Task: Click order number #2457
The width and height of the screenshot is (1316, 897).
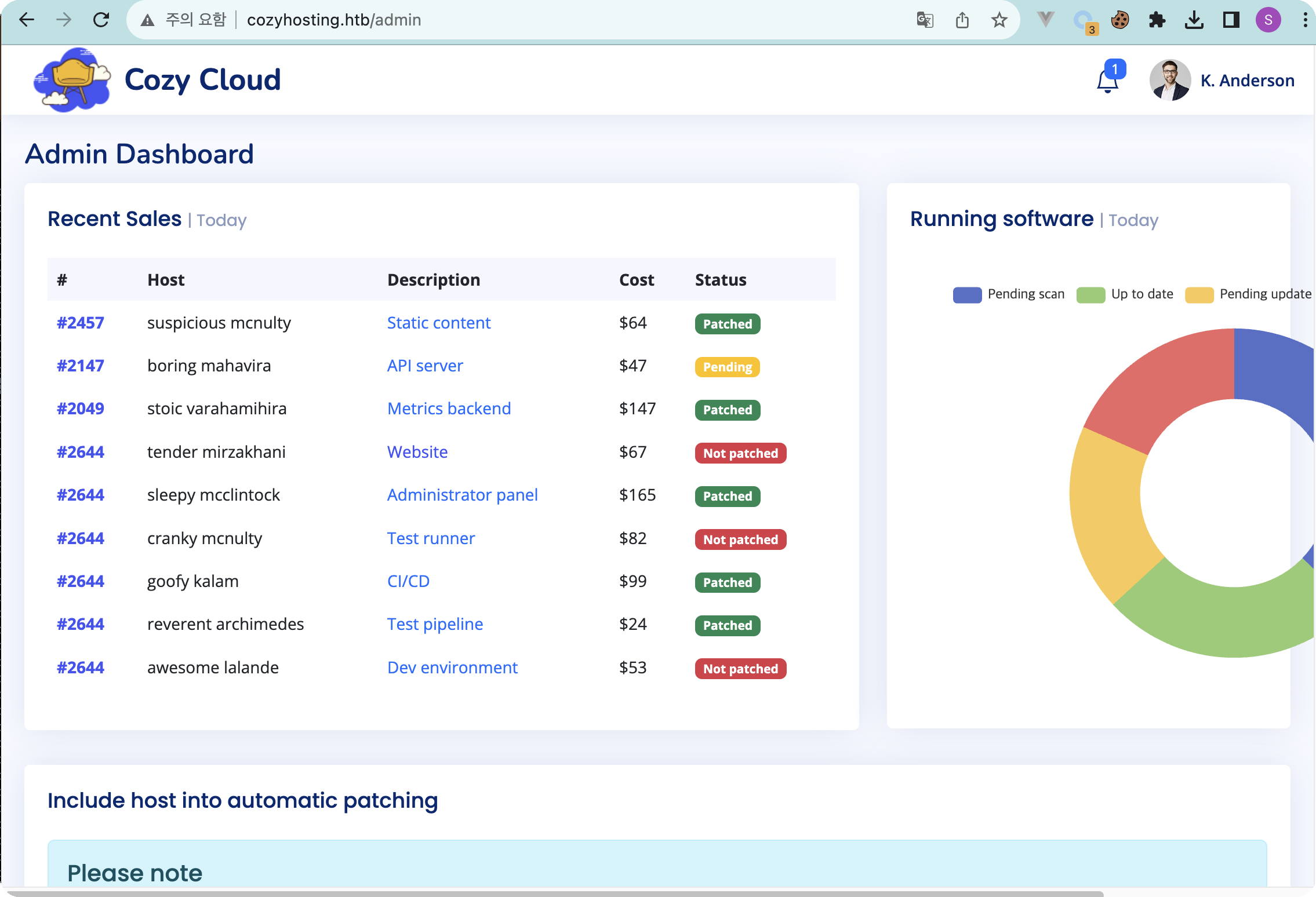Action: (x=80, y=323)
